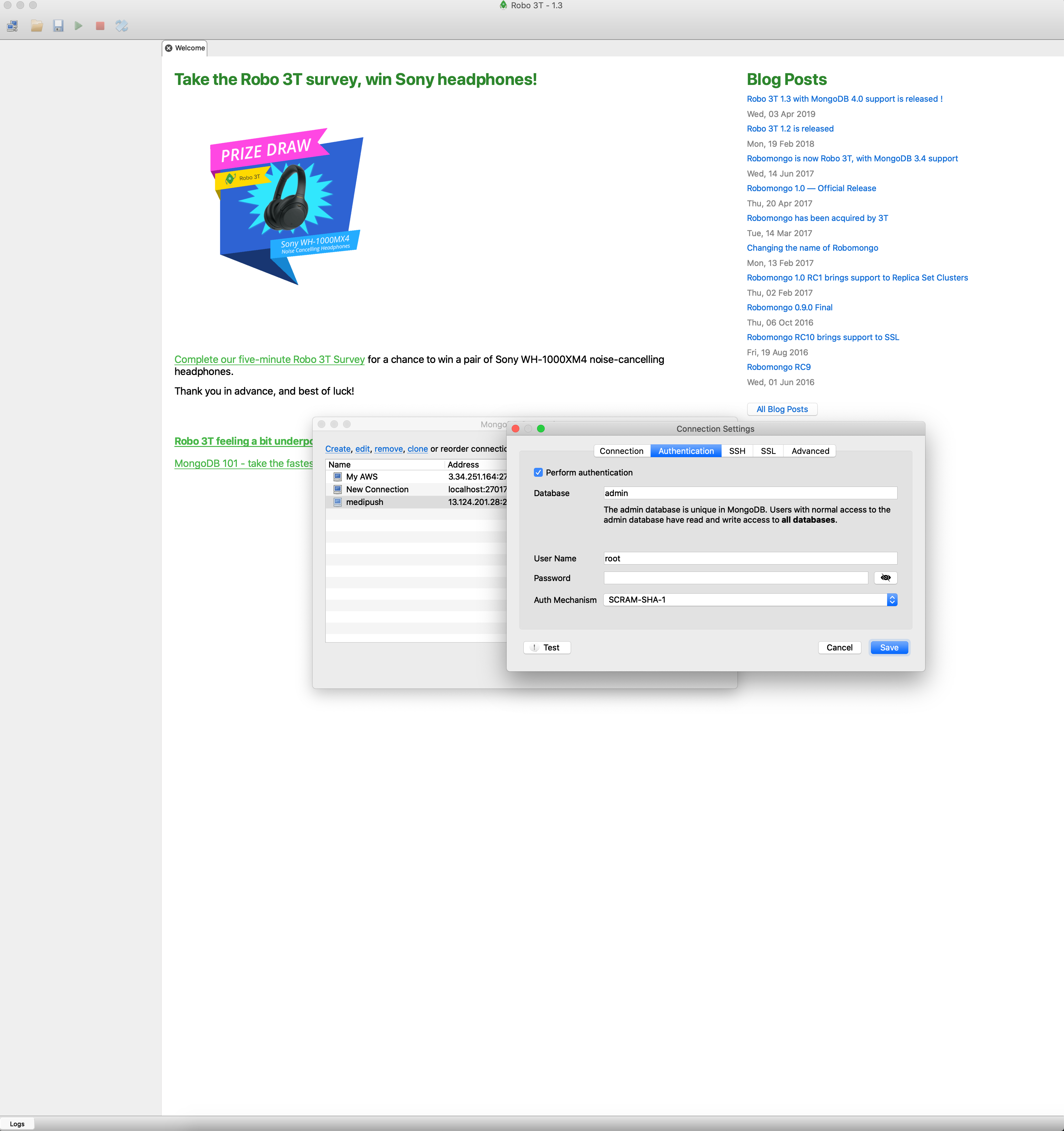Click into the Password field
1064x1131 pixels.
[735, 578]
